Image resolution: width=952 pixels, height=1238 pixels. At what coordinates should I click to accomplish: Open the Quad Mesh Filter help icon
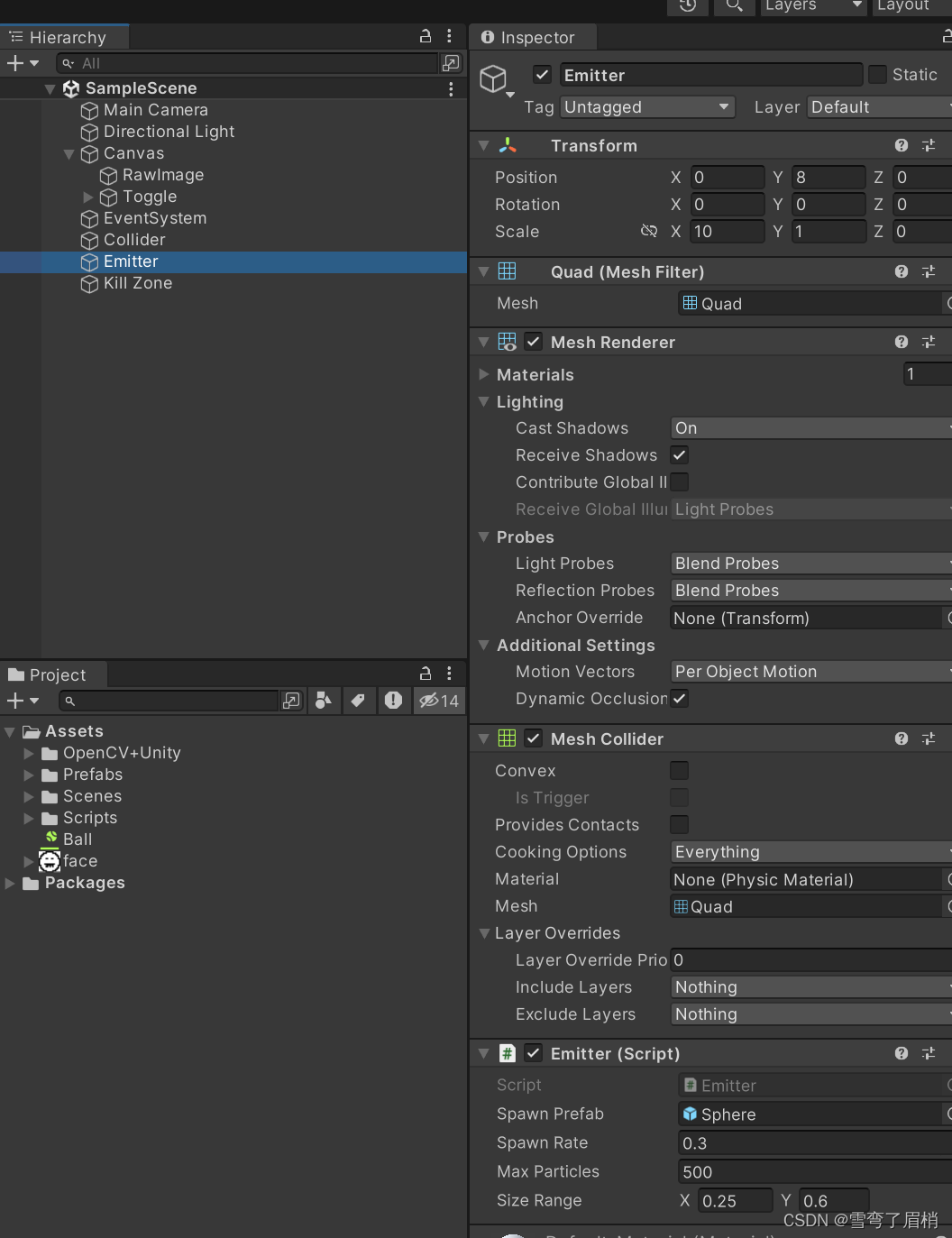tap(902, 272)
